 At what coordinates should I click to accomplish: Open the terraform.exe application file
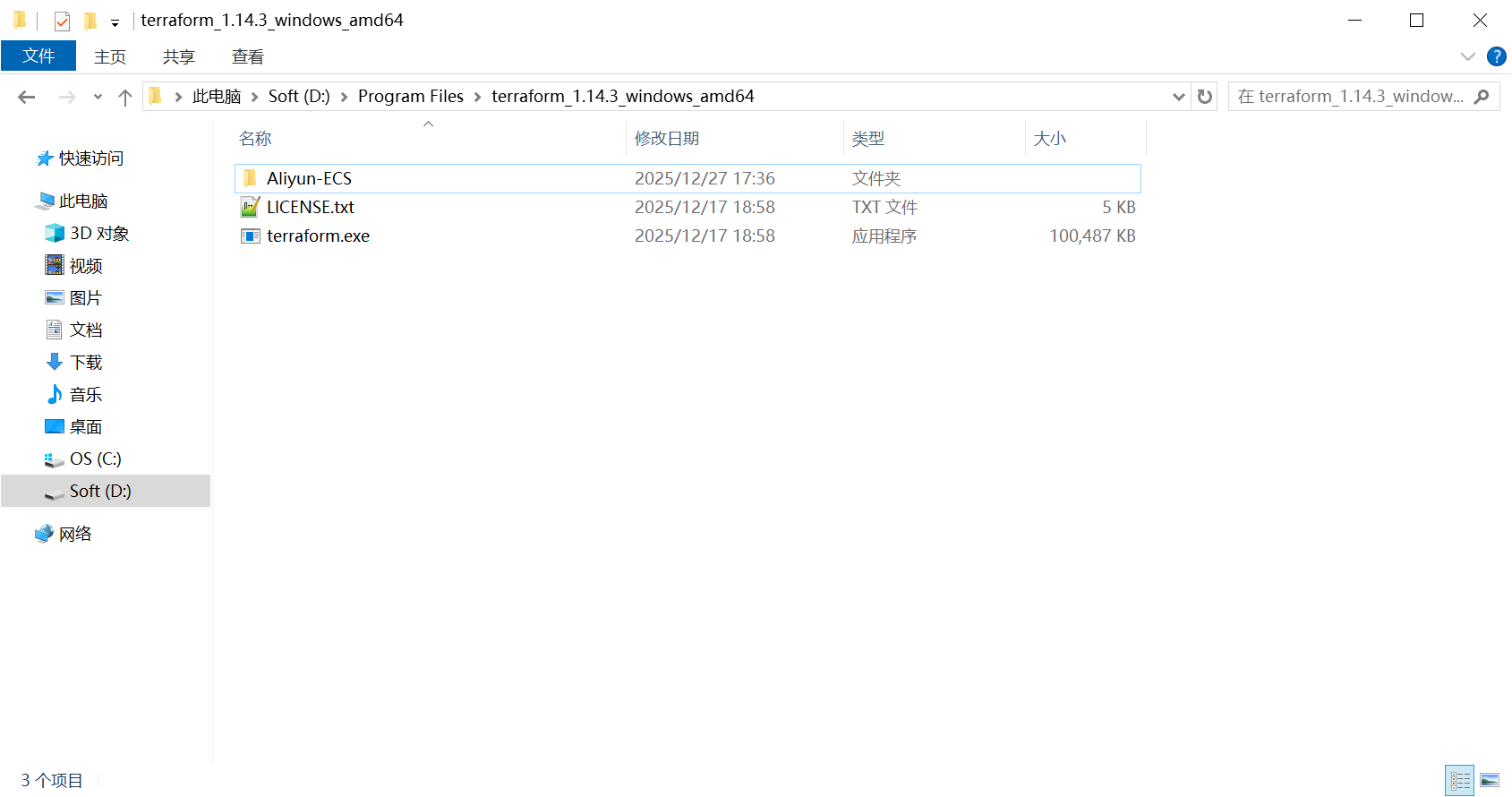point(318,236)
